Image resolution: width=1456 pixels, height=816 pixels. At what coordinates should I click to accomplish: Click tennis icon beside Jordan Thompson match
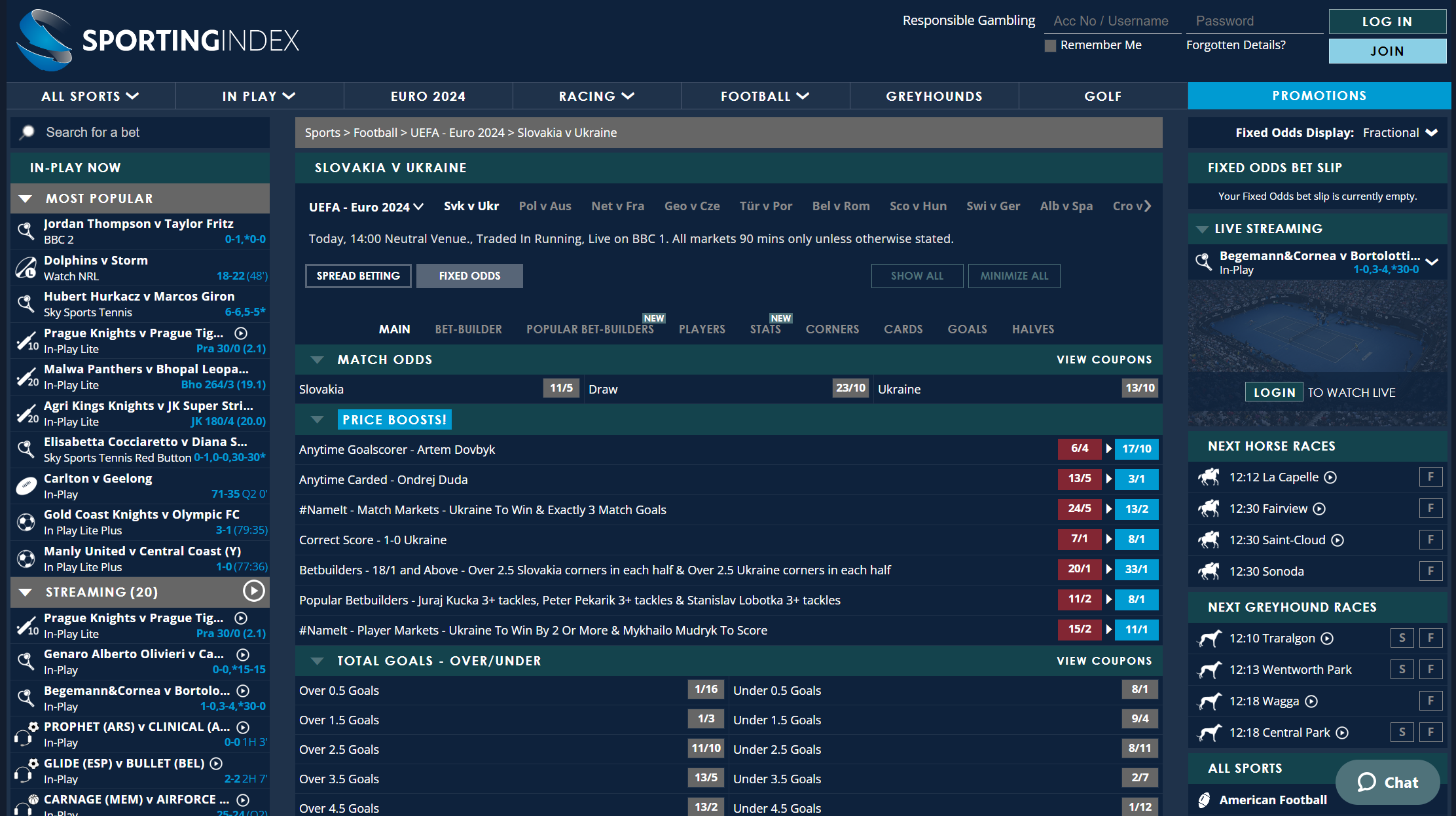tap(26, 231)
